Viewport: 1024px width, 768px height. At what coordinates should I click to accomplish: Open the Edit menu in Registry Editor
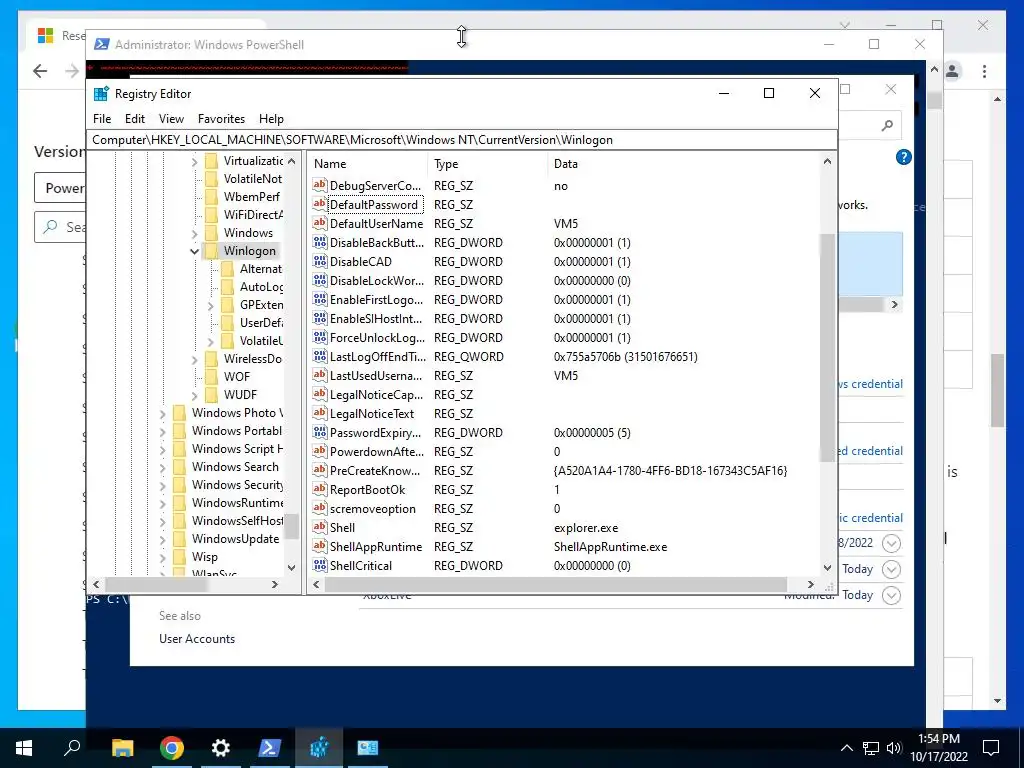point(135,119)
